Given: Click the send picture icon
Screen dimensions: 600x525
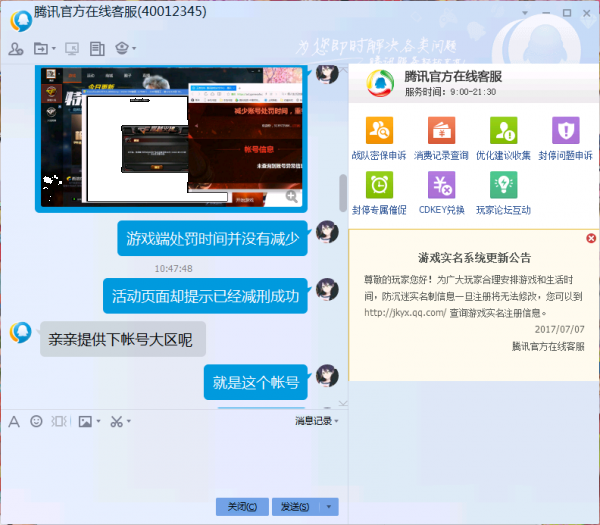Looking at the screenshot, I should [85, 421].
